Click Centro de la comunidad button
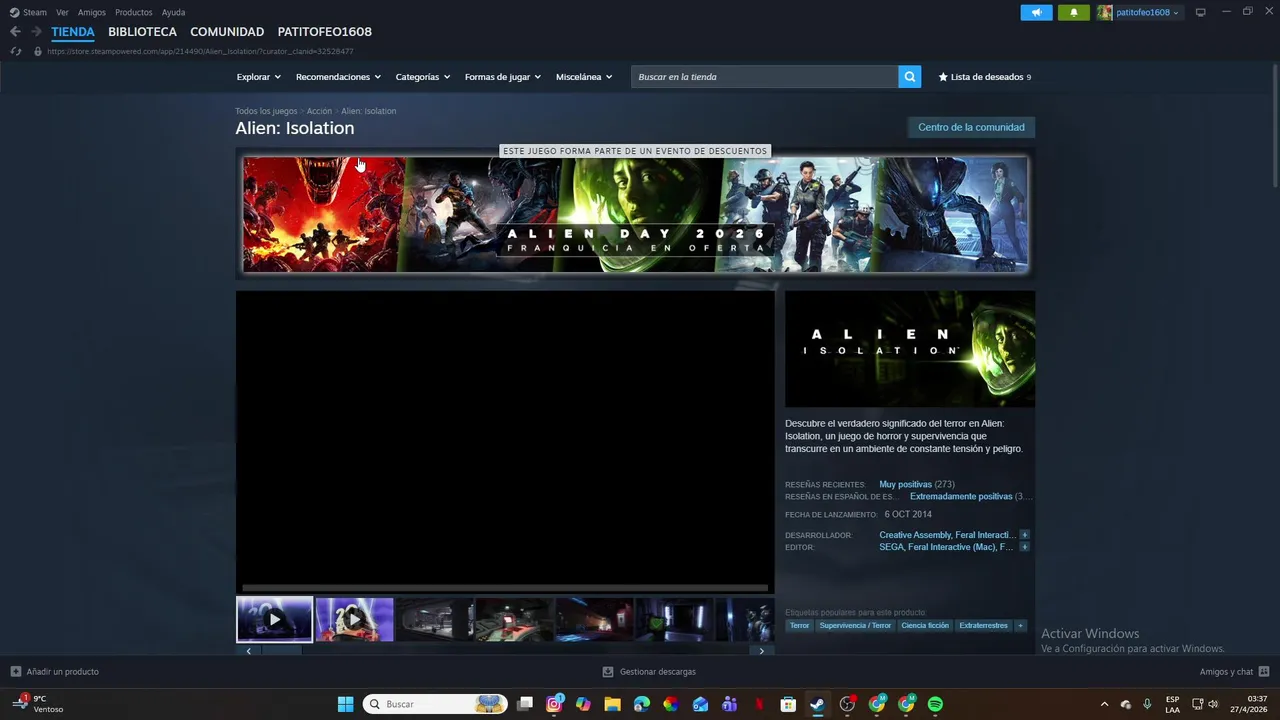 pyautogui.click(x=971, y=127)
